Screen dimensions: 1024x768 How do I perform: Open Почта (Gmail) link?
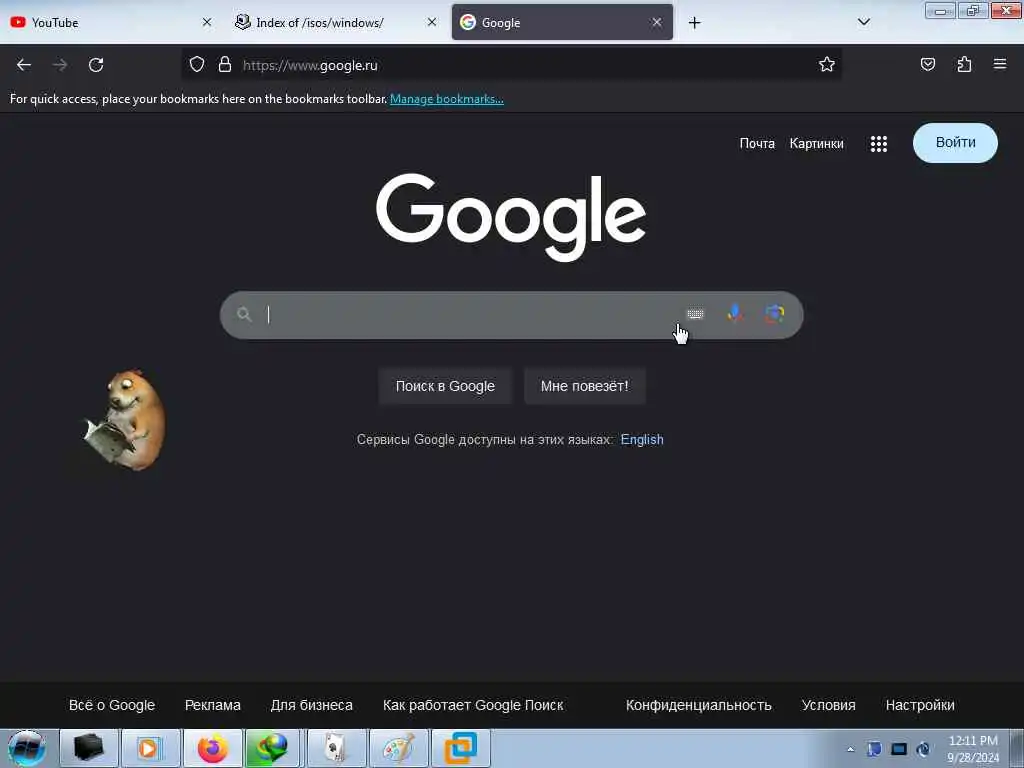(757, 144)
